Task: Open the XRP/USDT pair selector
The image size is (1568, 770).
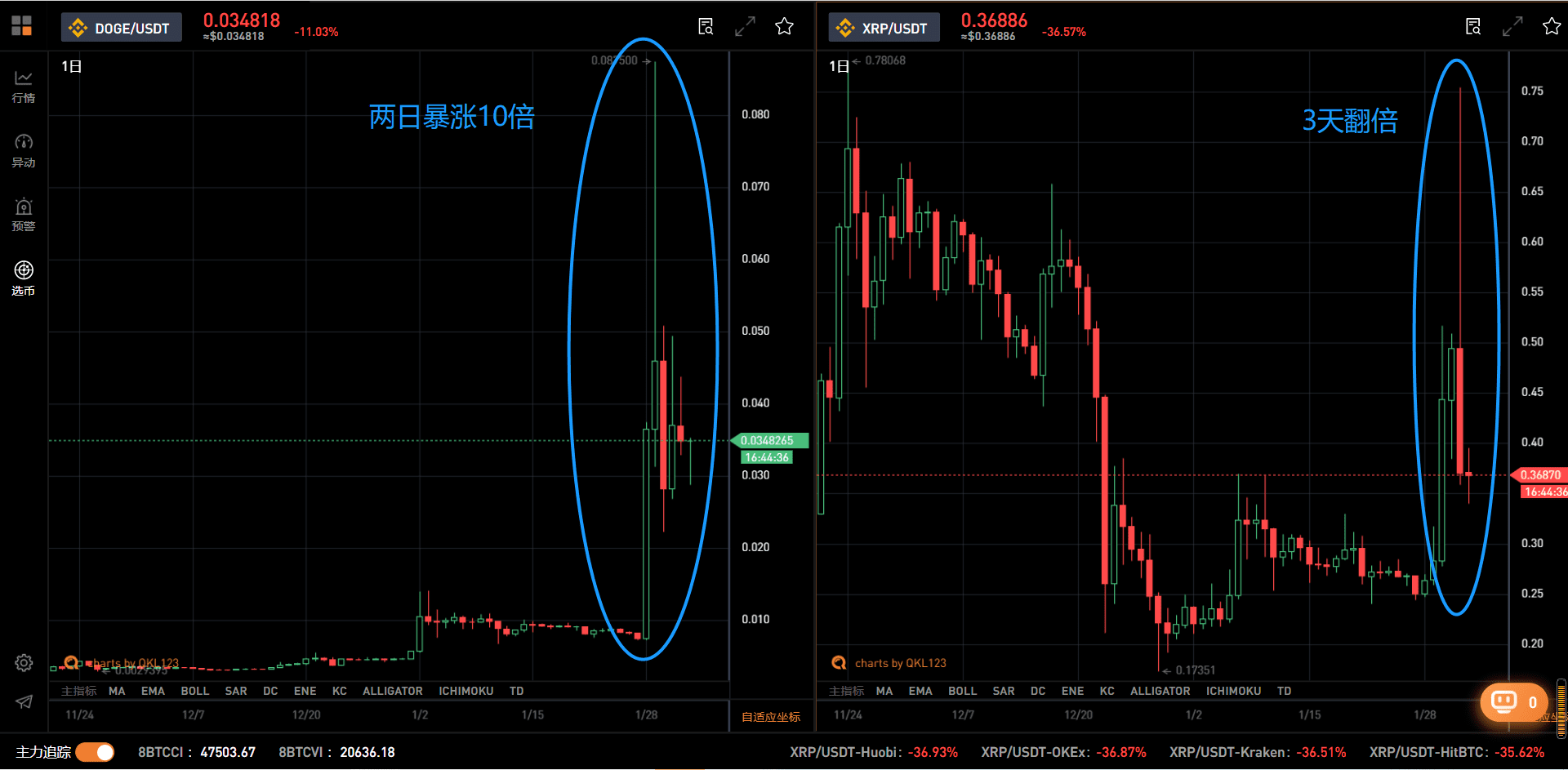Action: point(884,28)
